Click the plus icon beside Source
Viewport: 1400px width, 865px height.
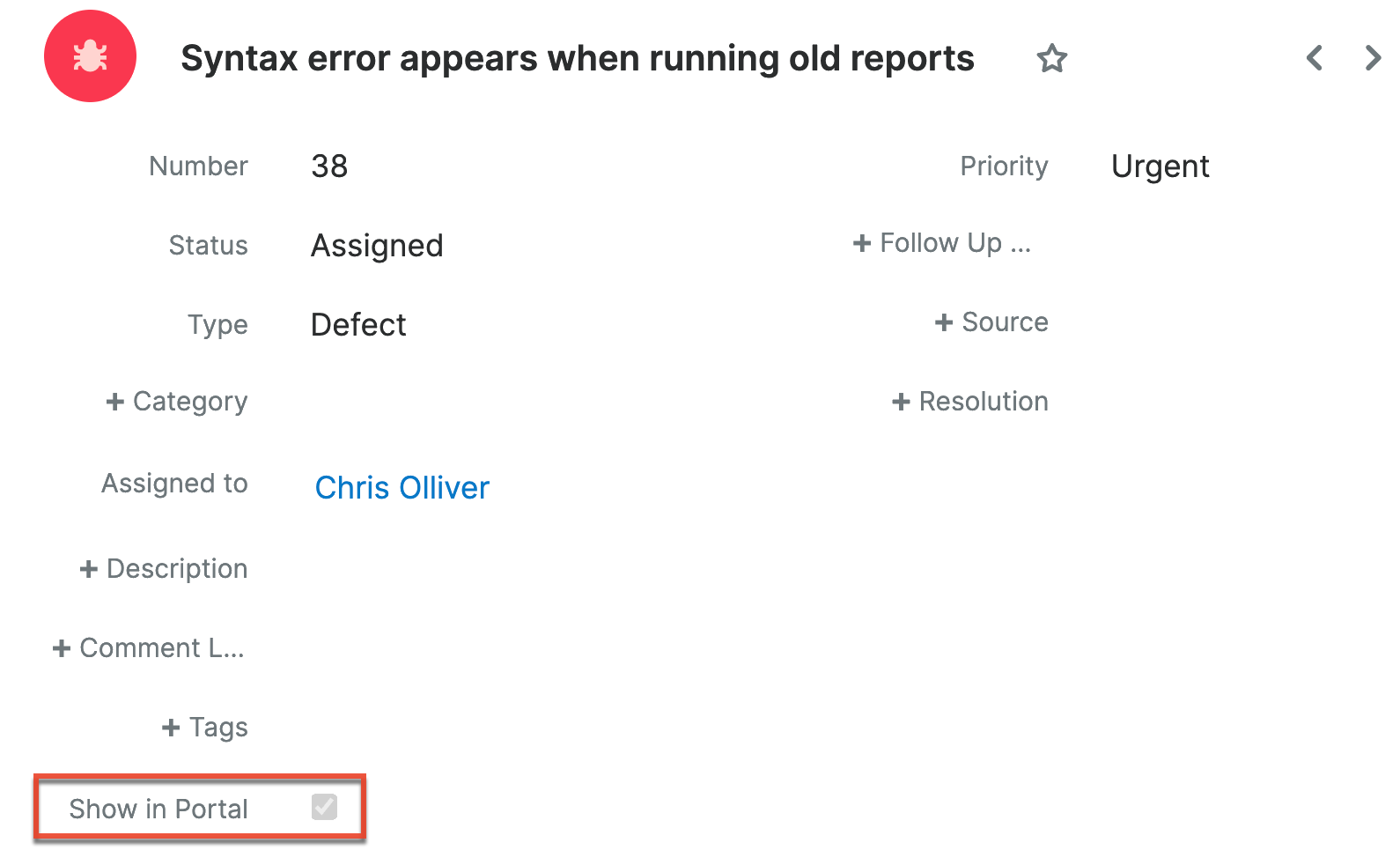944,322
